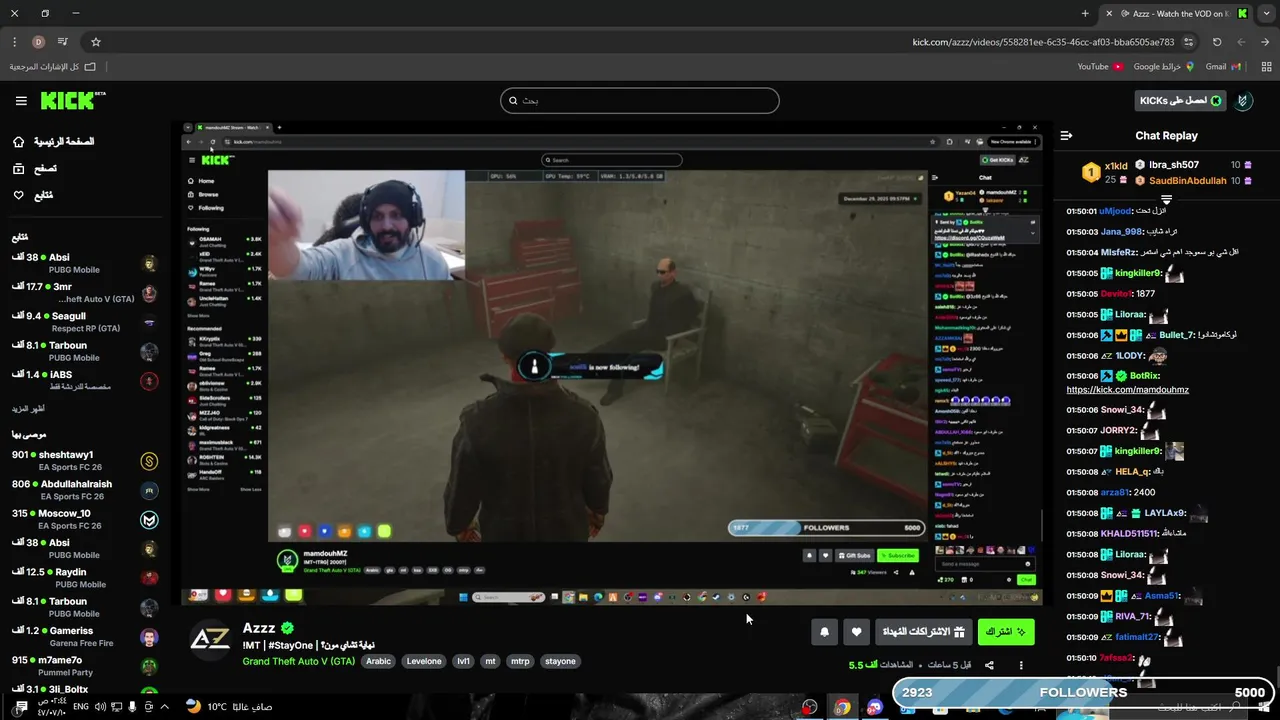The height and width of the screenshot is (720, 1280).
Task: Expand Show more under following list
Action: tap(28, 409)
